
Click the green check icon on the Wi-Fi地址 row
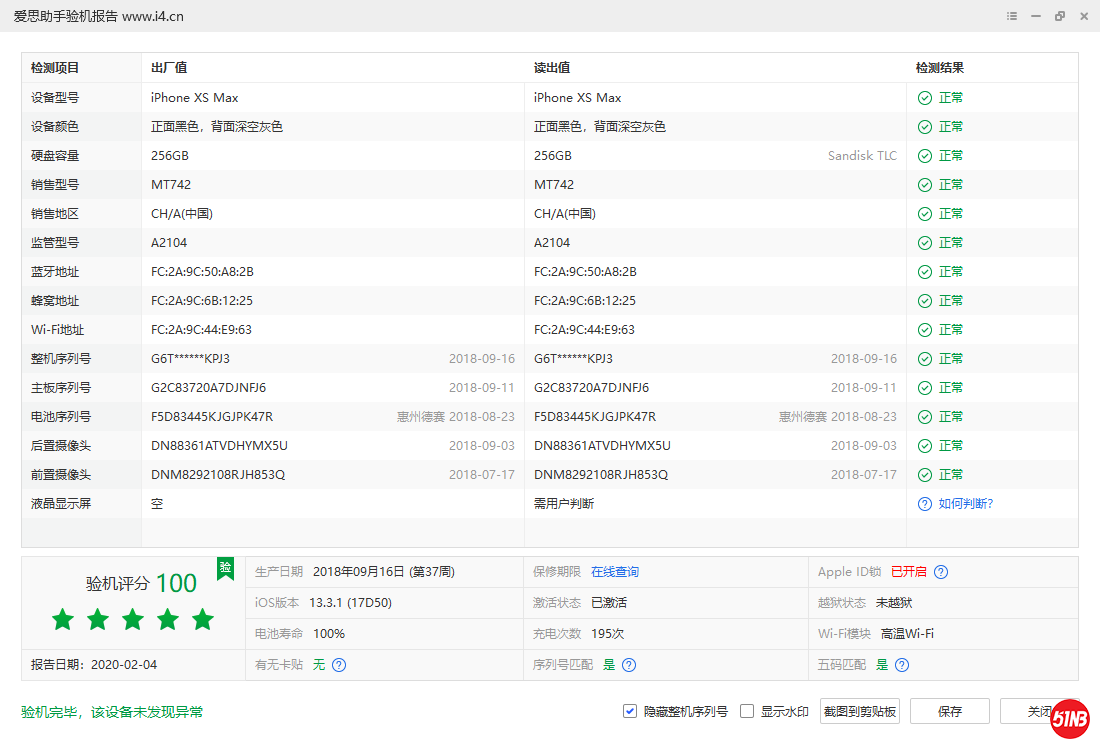tap(923, 329)
